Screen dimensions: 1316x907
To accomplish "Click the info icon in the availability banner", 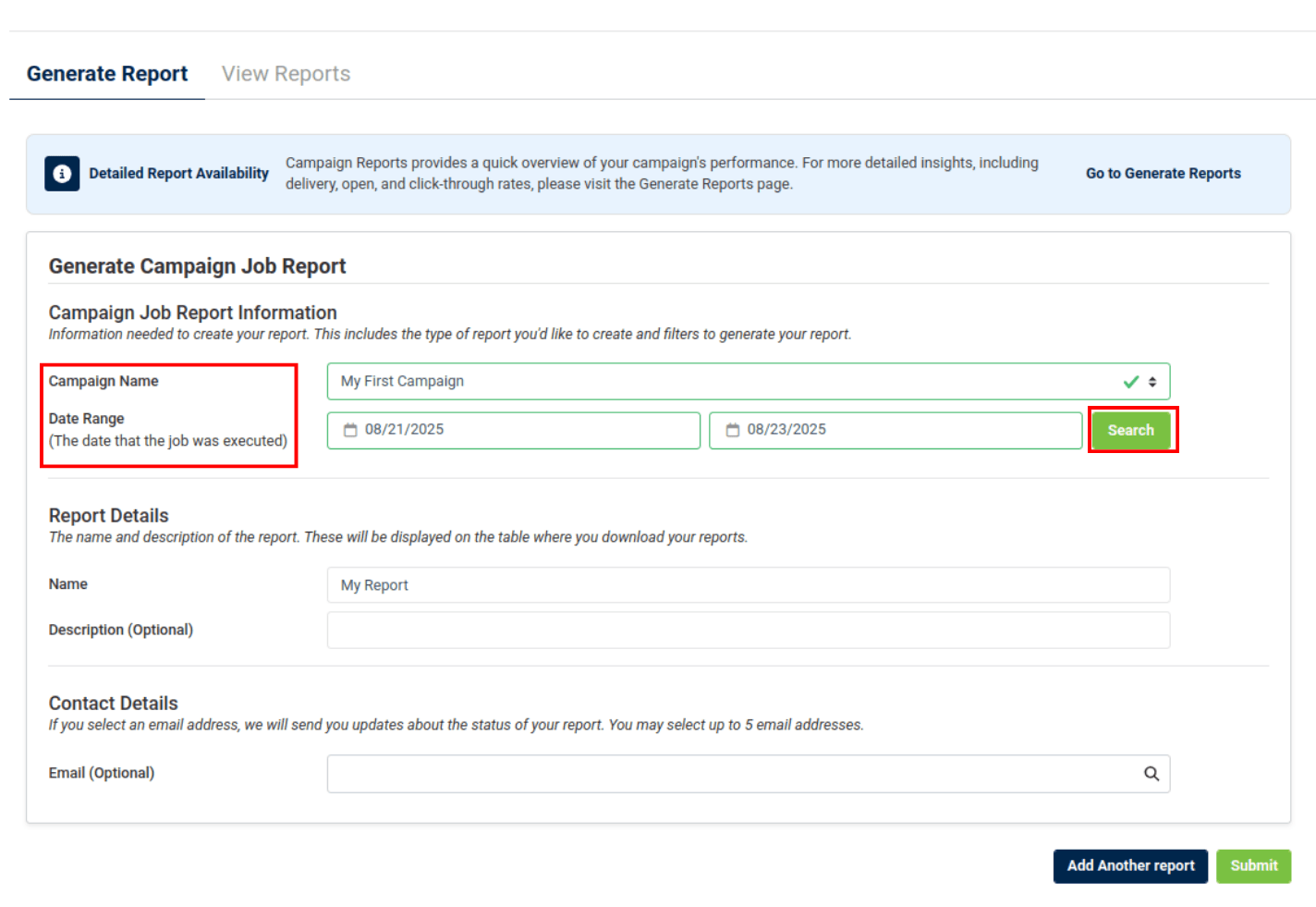I will pyautogui.click(x=62, y=174).
